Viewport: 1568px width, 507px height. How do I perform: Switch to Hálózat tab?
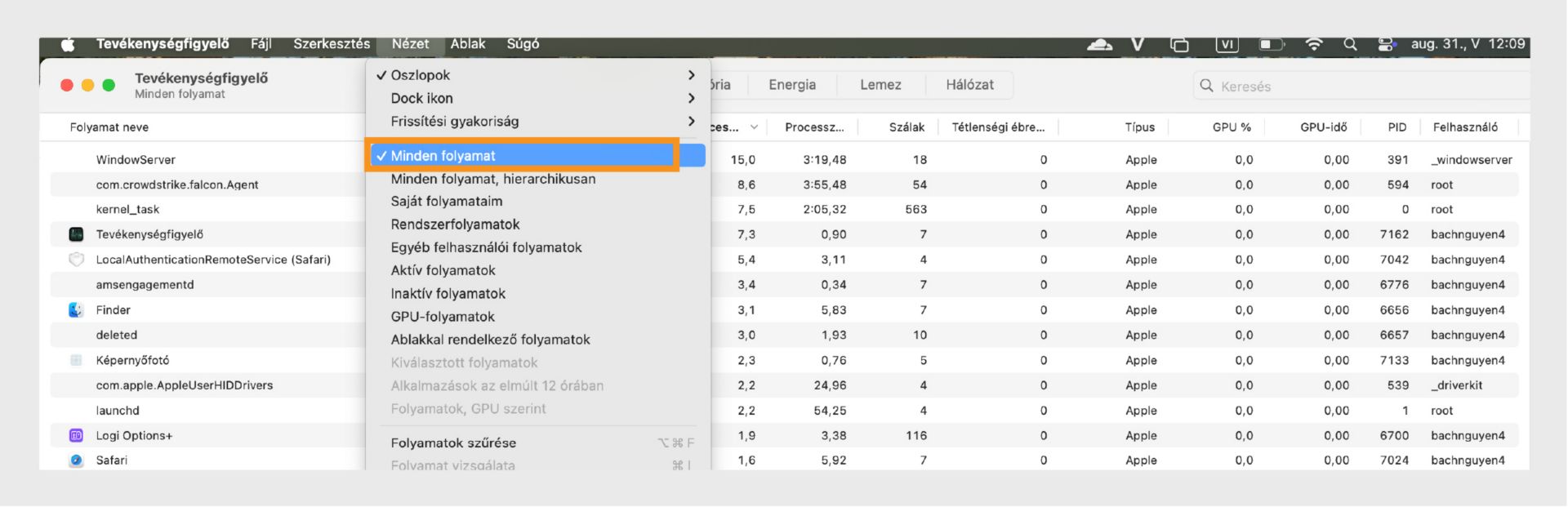click(969, 85)
